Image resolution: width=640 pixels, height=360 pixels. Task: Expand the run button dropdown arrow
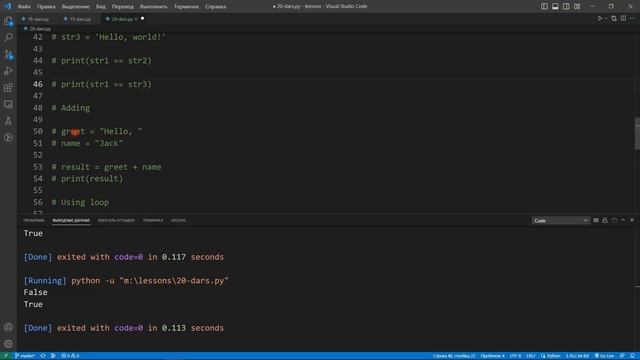point(606,19)
